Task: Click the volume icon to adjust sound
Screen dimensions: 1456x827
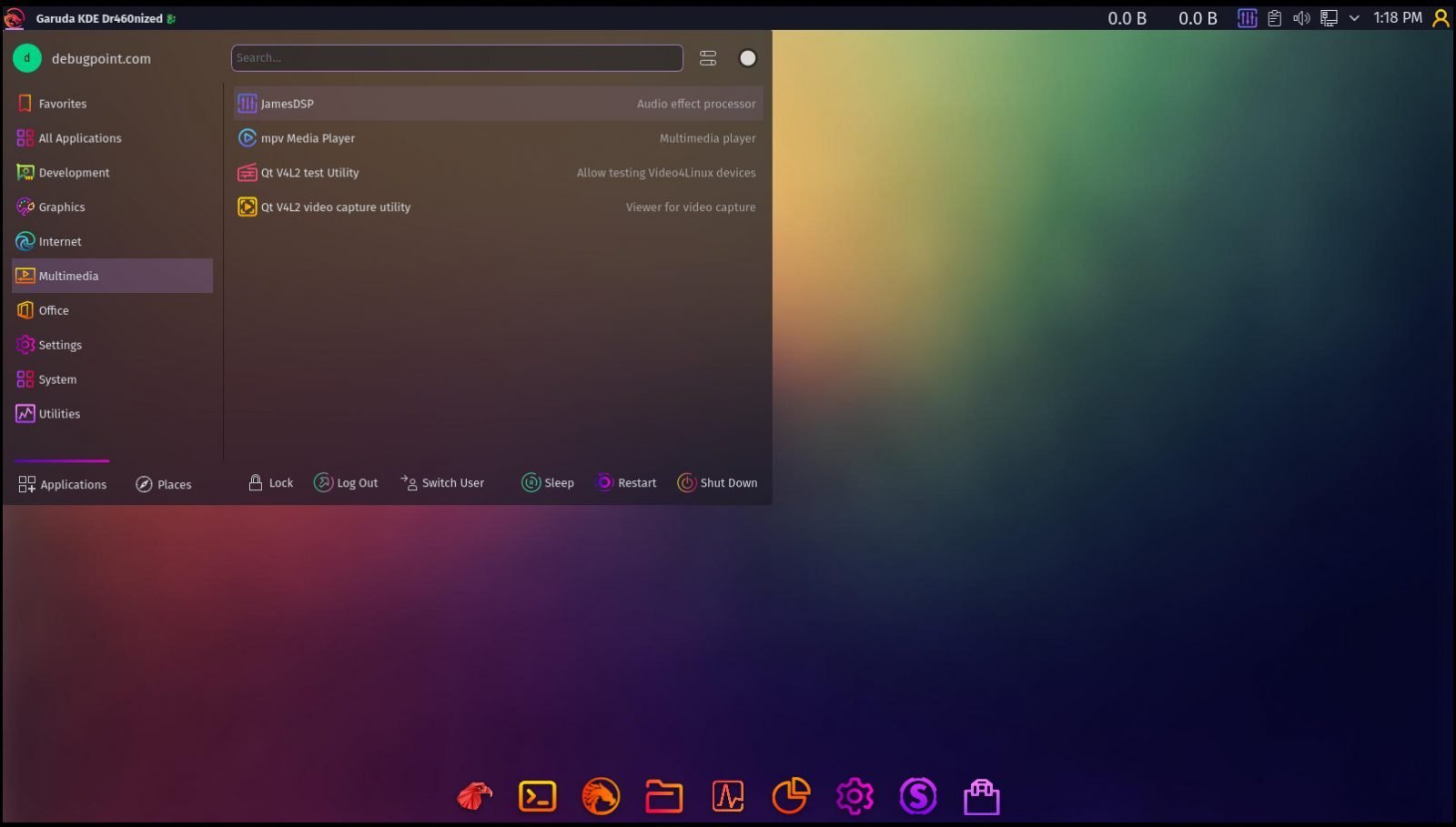Action: pos(1302,17)
